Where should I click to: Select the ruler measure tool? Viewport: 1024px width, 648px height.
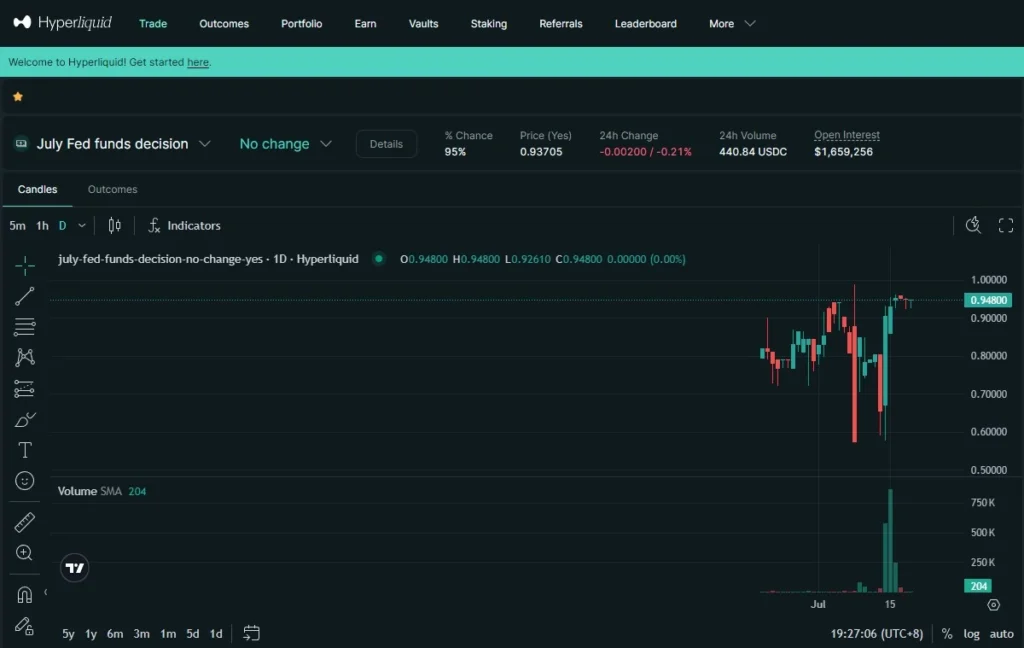[x=25, y=522]
